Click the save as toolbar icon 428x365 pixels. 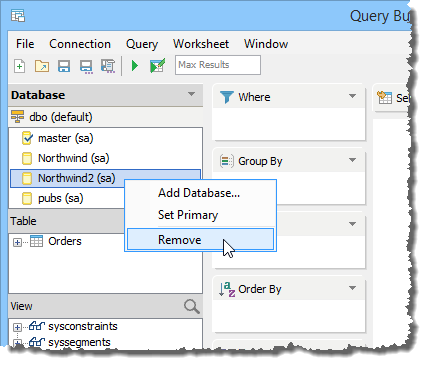[86, 66]
